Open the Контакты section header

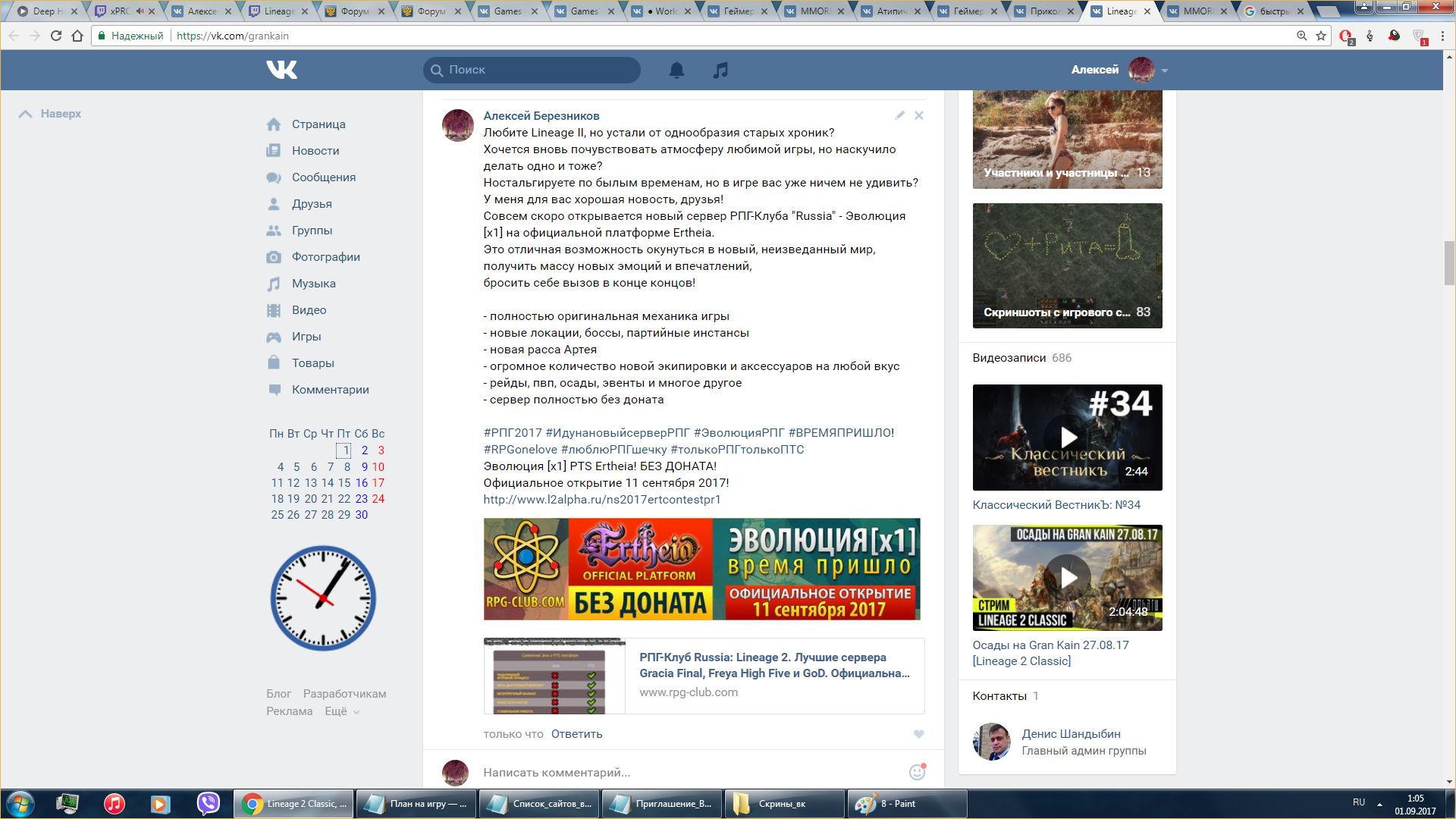click(1006, 696)
